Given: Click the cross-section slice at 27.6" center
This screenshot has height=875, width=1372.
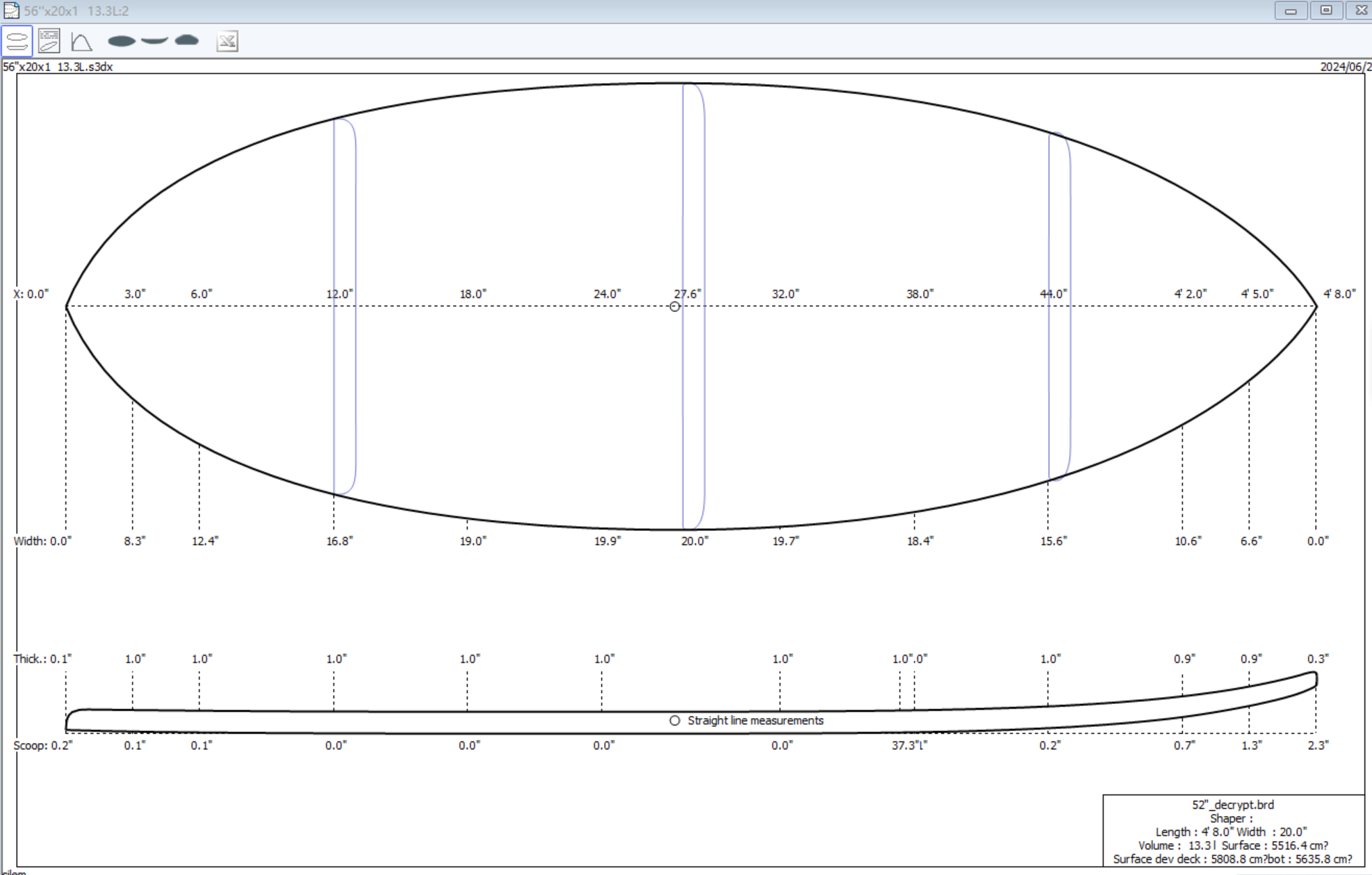Looking at the screenshot, I should click(x=694, y=306).
